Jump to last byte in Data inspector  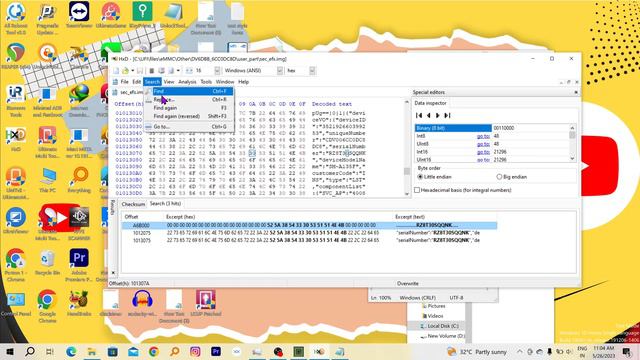[x=447, y=116]
